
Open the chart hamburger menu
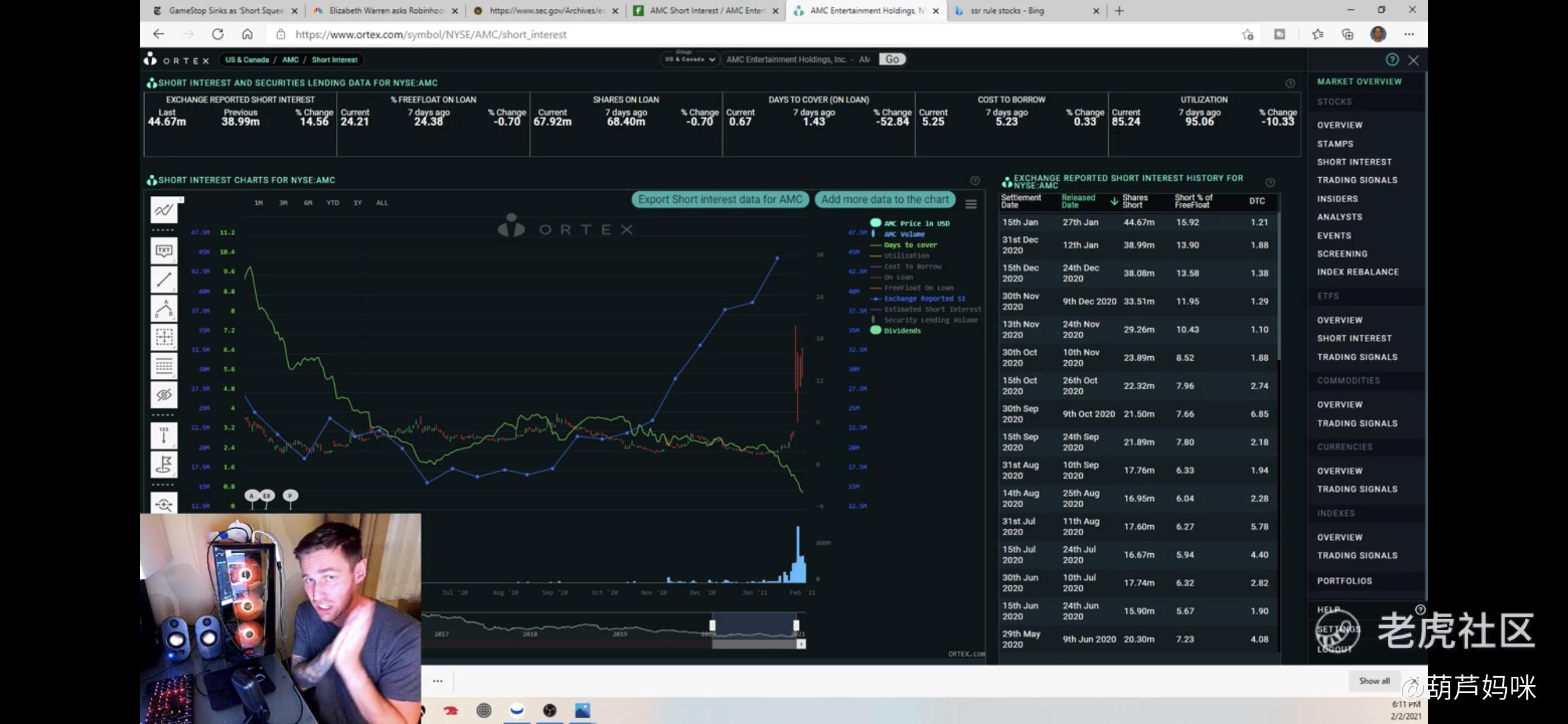971,205
